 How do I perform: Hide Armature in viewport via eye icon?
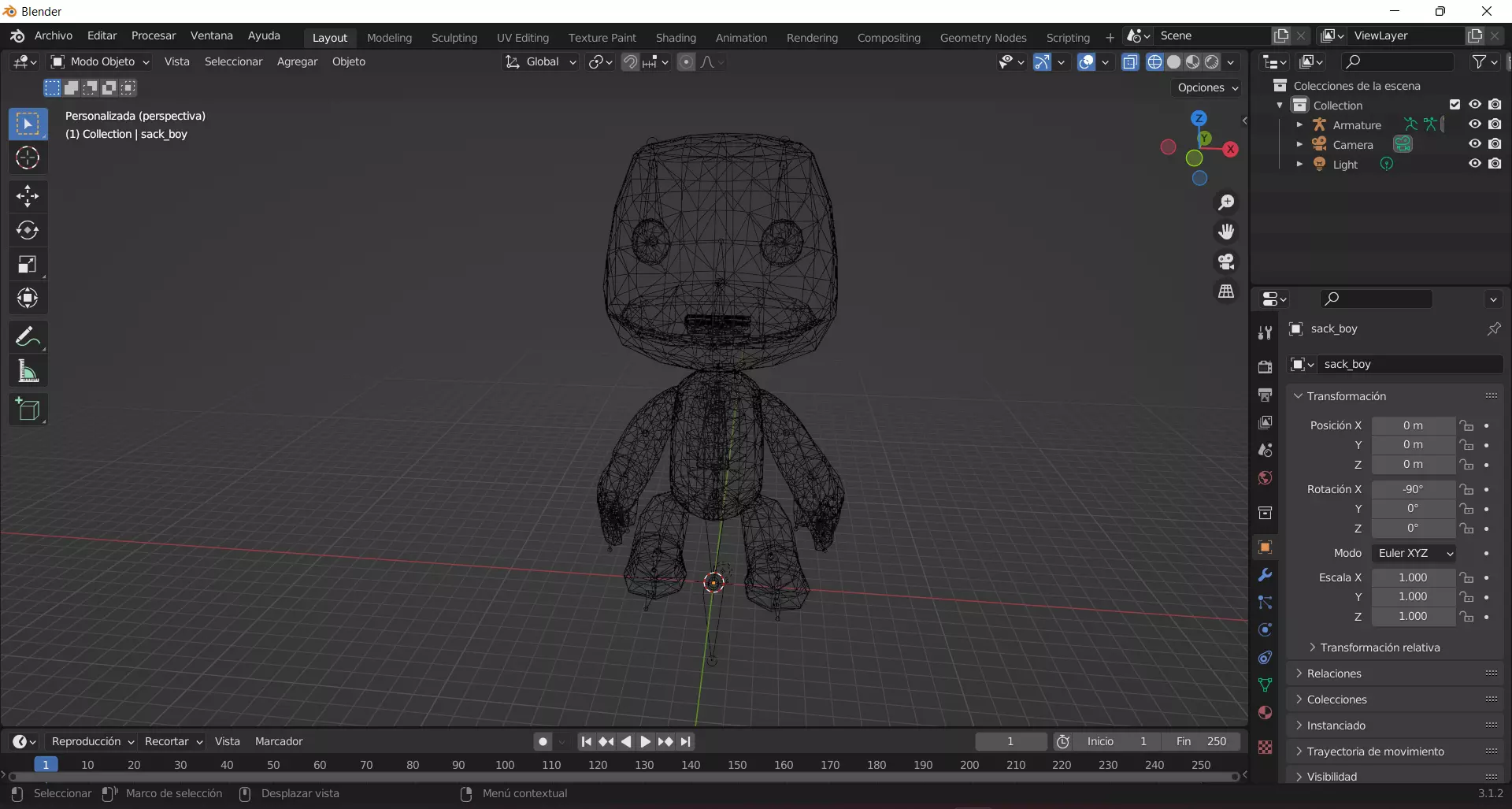(x=1475, y=124)
